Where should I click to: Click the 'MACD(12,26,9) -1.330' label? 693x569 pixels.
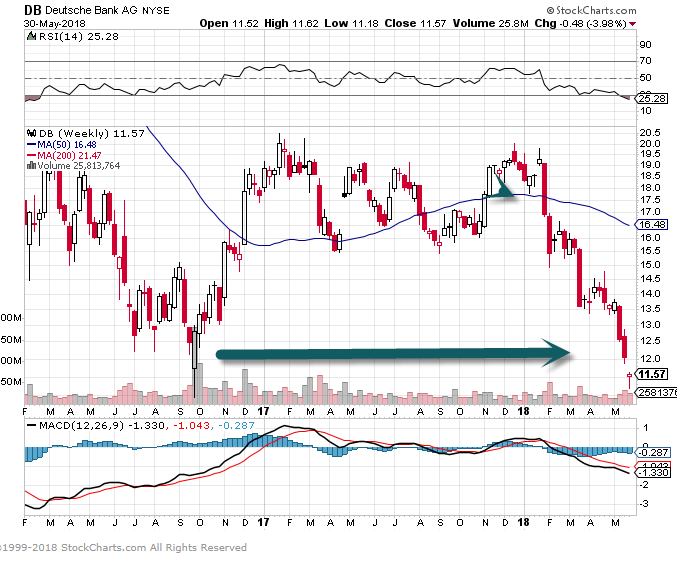coord(102,426)
